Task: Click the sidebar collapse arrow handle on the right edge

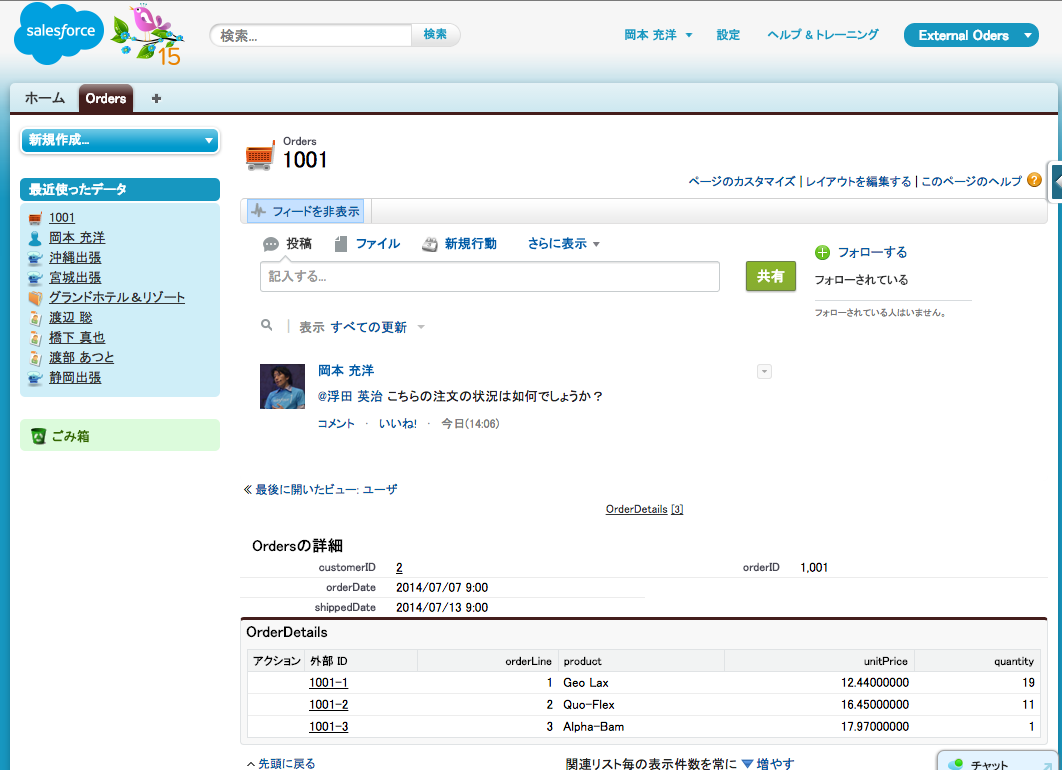Action: click(1056, 181)
